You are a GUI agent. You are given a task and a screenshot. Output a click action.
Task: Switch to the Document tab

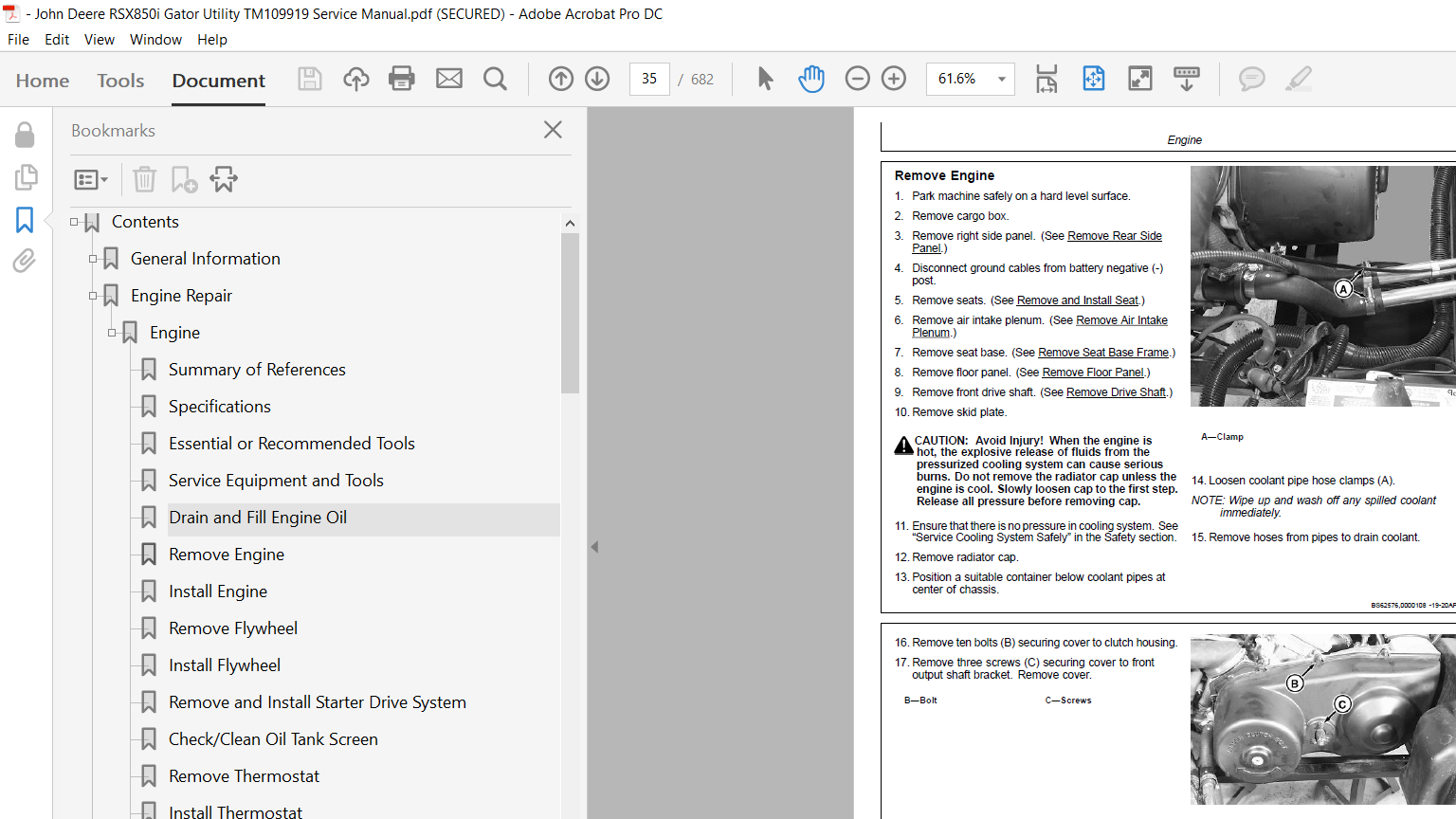219,81
